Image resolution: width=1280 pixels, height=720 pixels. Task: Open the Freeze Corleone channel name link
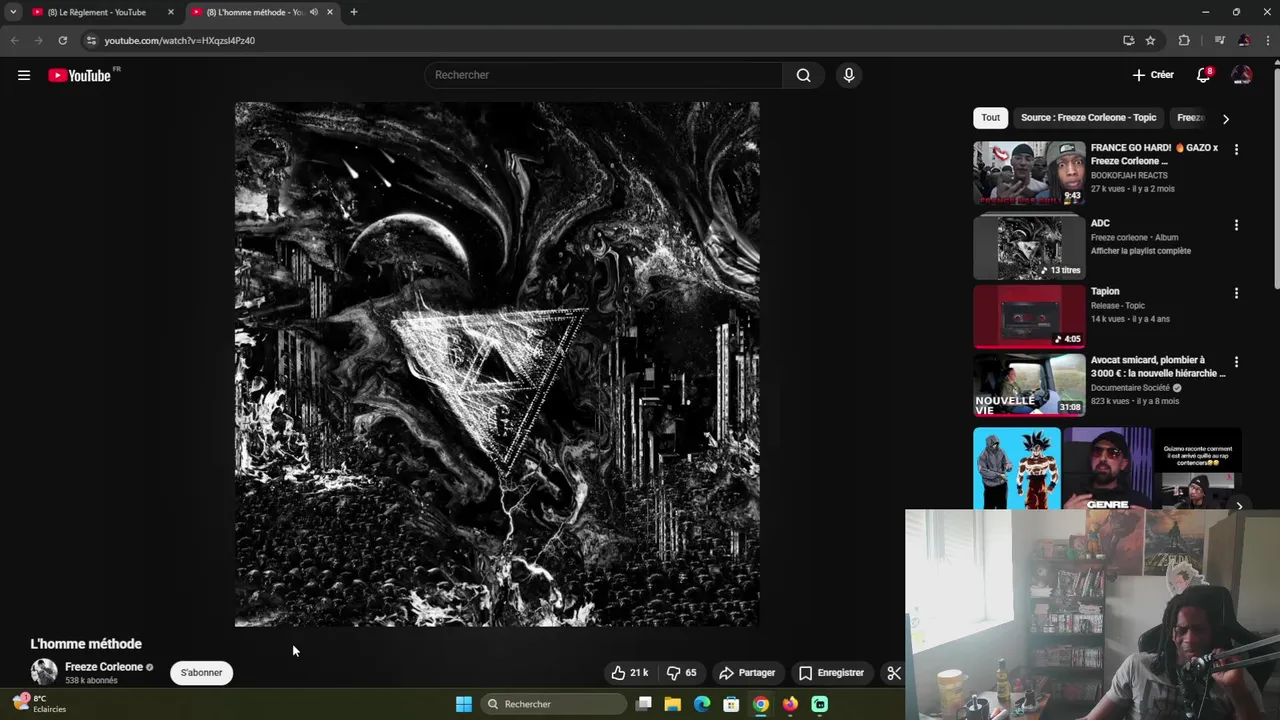104,667
